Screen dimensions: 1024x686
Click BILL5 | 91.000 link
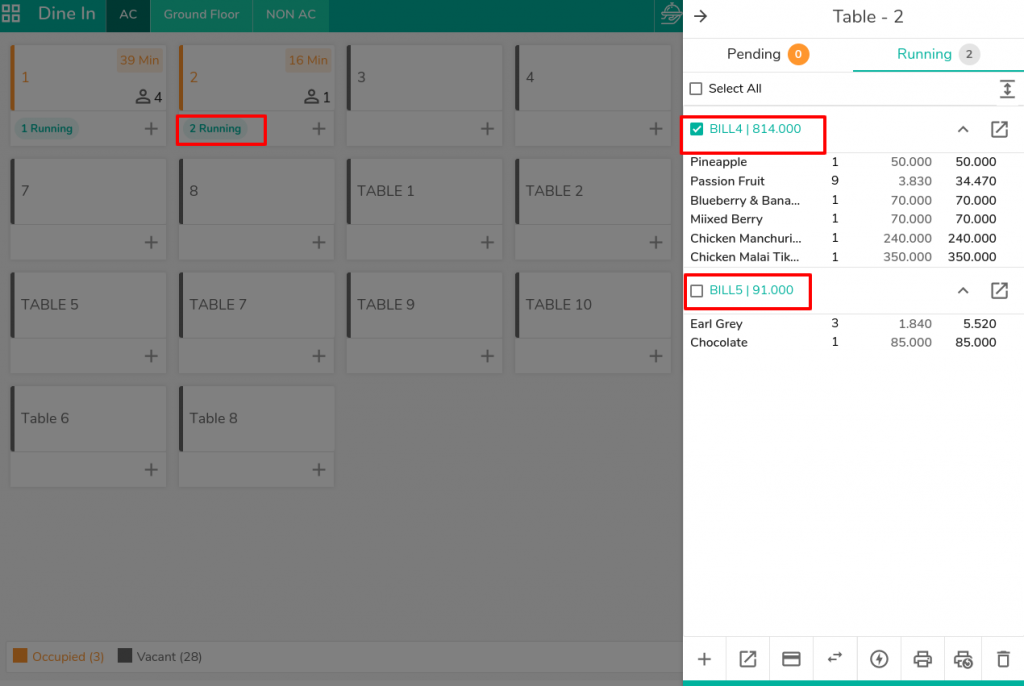point(751,290)
